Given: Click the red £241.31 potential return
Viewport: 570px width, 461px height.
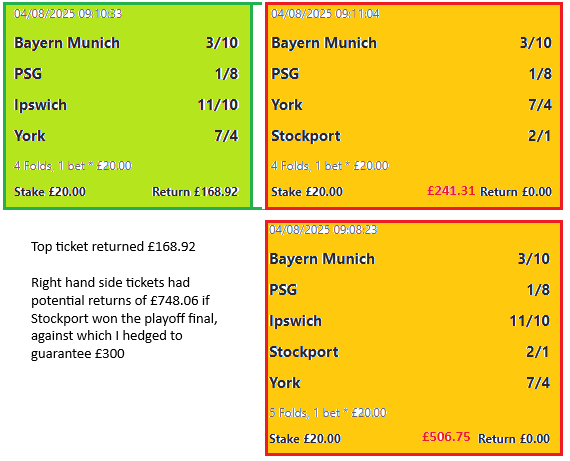Looking at the screenshot, I should click(x=451, y=191).
